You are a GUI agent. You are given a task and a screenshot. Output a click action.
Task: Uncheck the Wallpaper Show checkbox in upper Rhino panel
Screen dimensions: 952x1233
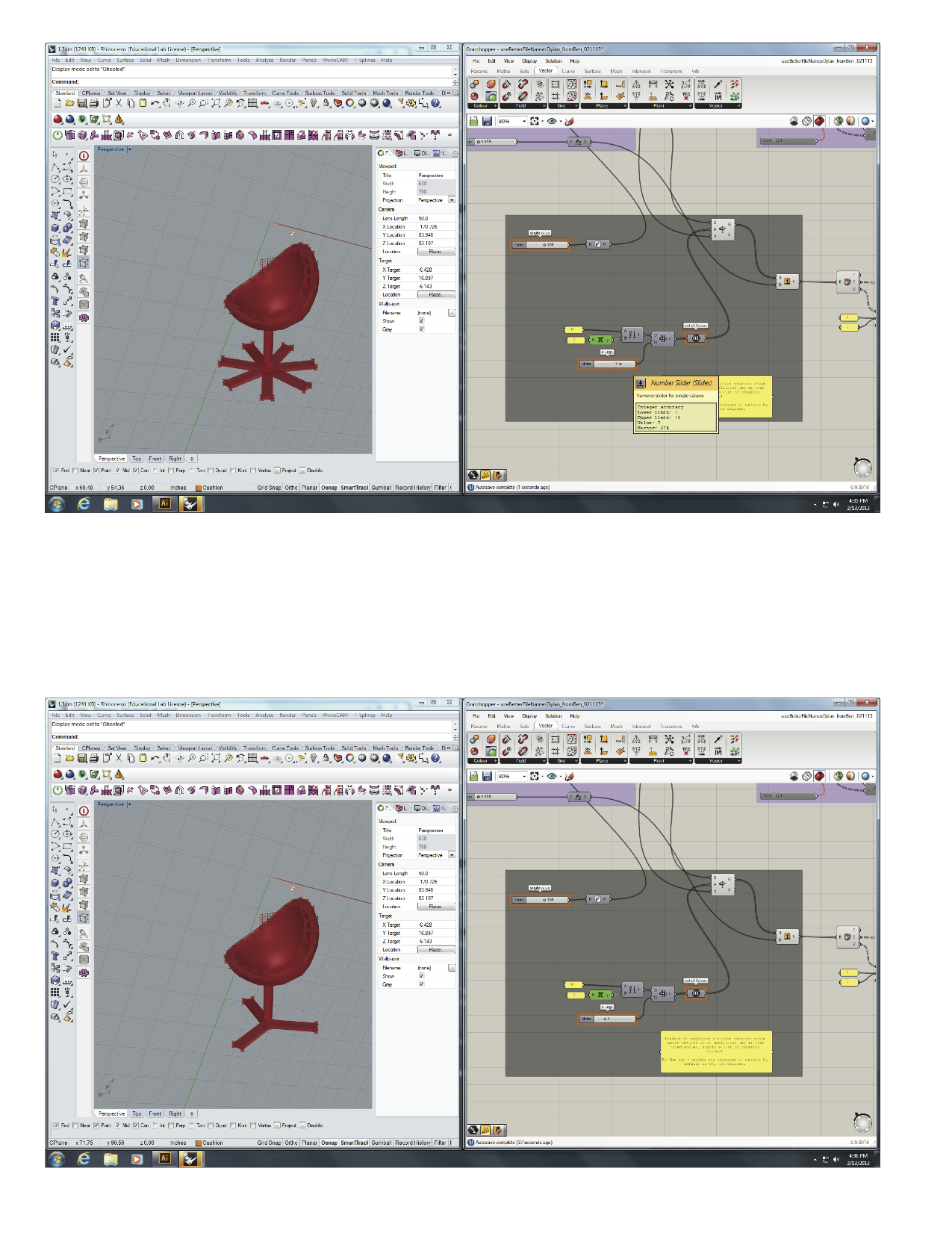[421, 321]
